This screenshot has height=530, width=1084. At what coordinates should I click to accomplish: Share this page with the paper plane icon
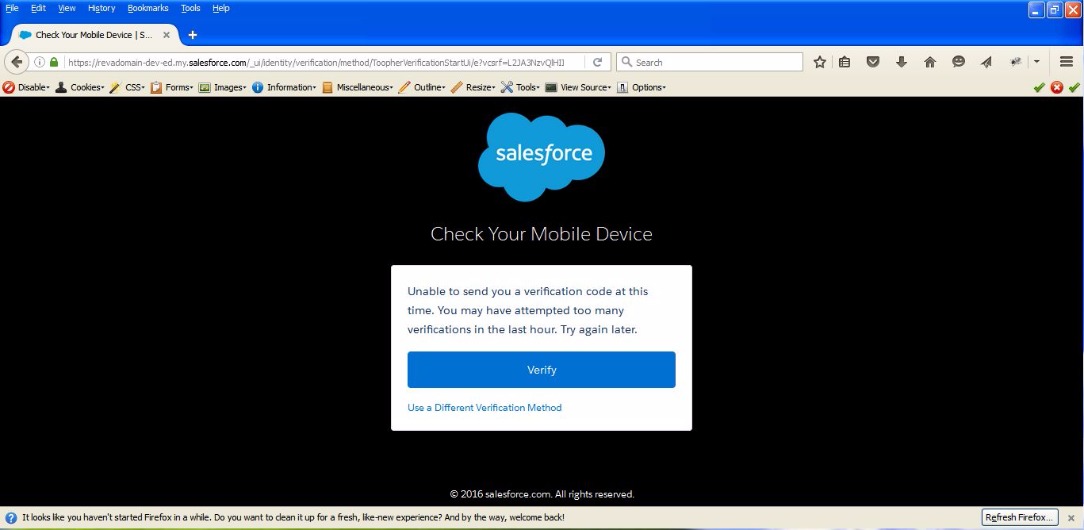(x=987, y=62)
